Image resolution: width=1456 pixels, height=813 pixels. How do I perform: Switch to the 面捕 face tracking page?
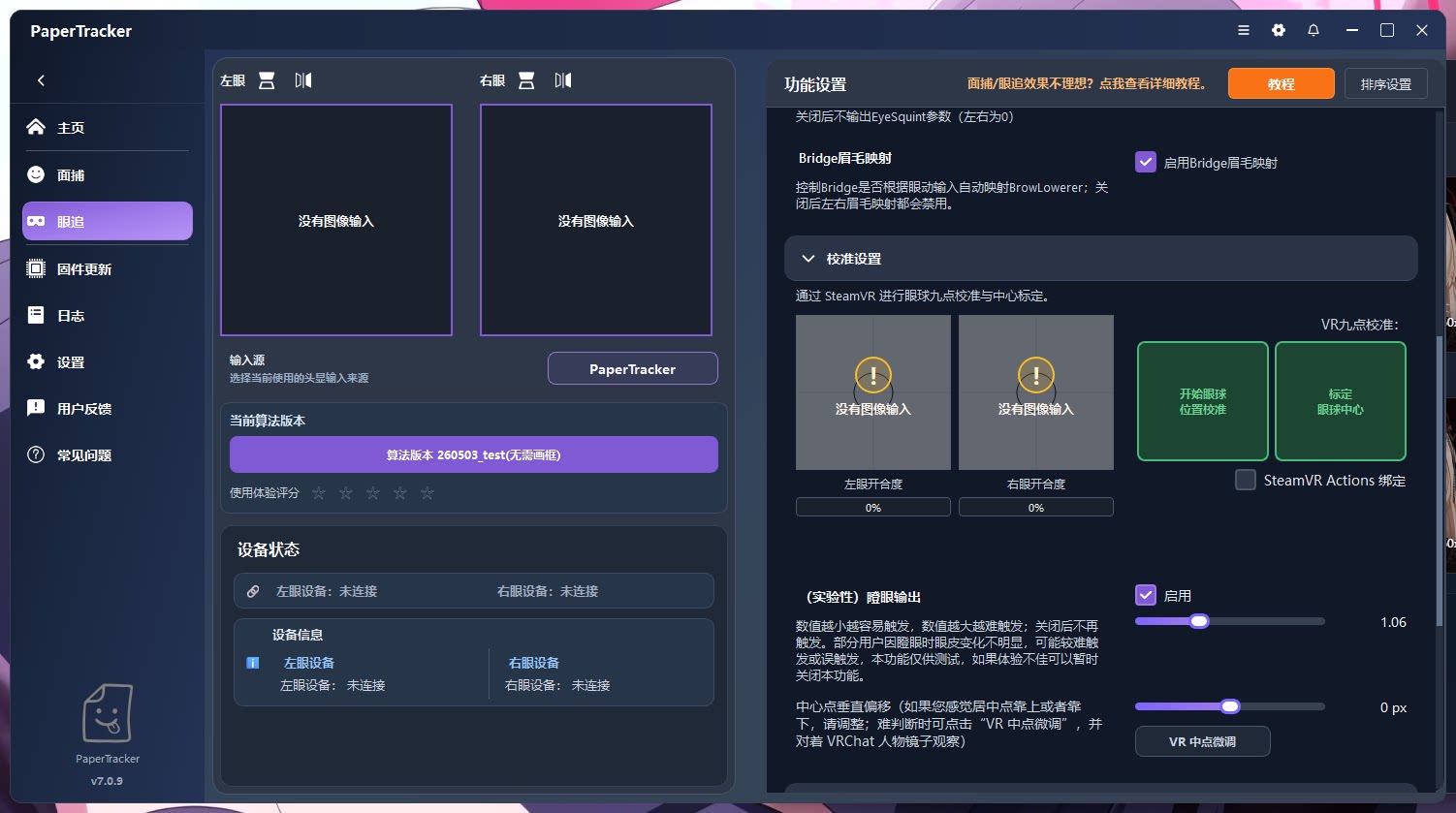tap(107, 174)
